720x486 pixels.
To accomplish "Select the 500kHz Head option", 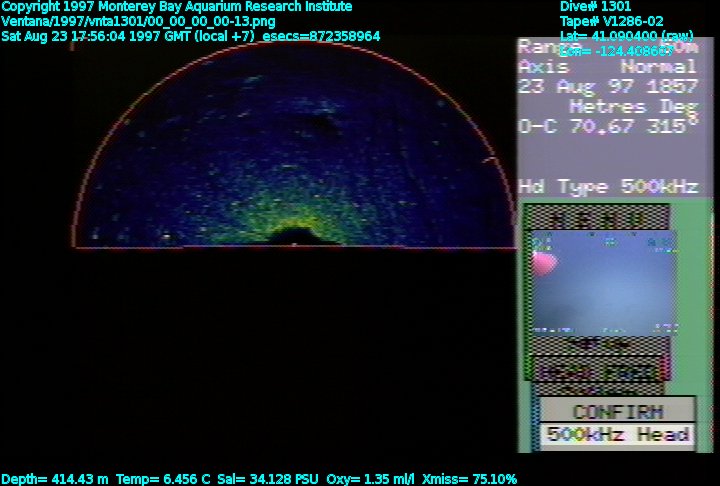I will pyautogui.click(x=618, y=434).
